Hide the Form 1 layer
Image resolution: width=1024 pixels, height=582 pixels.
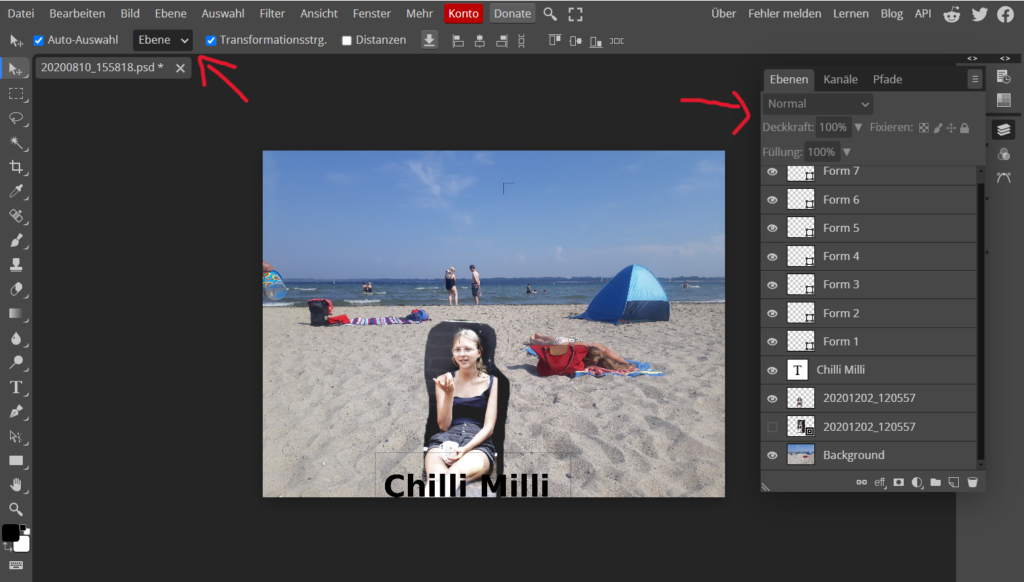coord(772,342)
